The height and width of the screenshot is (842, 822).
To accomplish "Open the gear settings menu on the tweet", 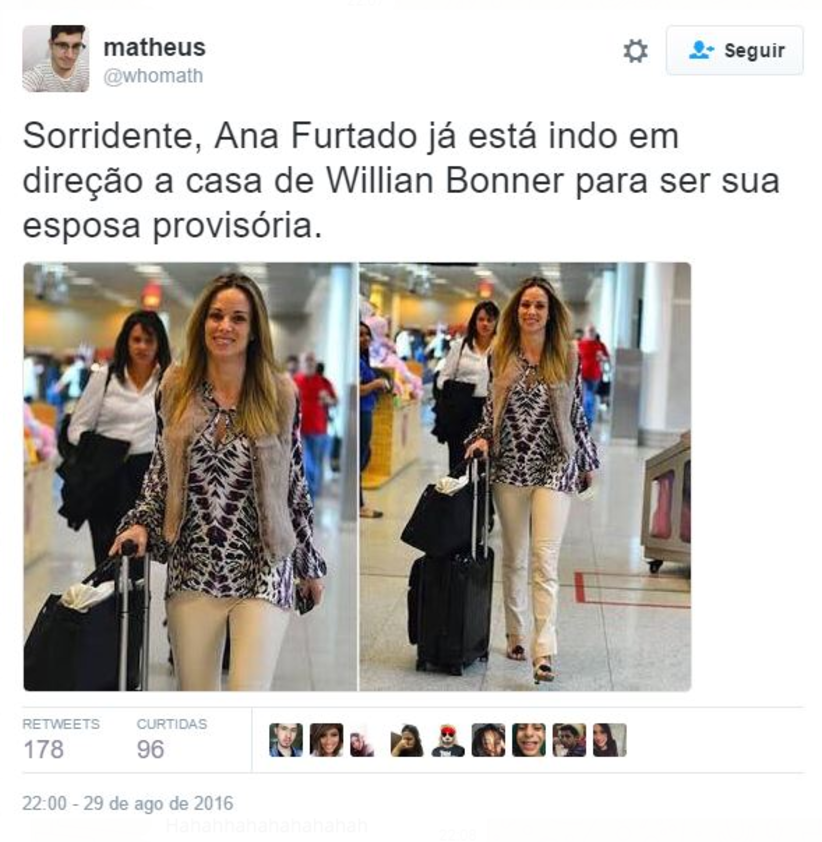I will pyautogui.click(x=636, y=51).
